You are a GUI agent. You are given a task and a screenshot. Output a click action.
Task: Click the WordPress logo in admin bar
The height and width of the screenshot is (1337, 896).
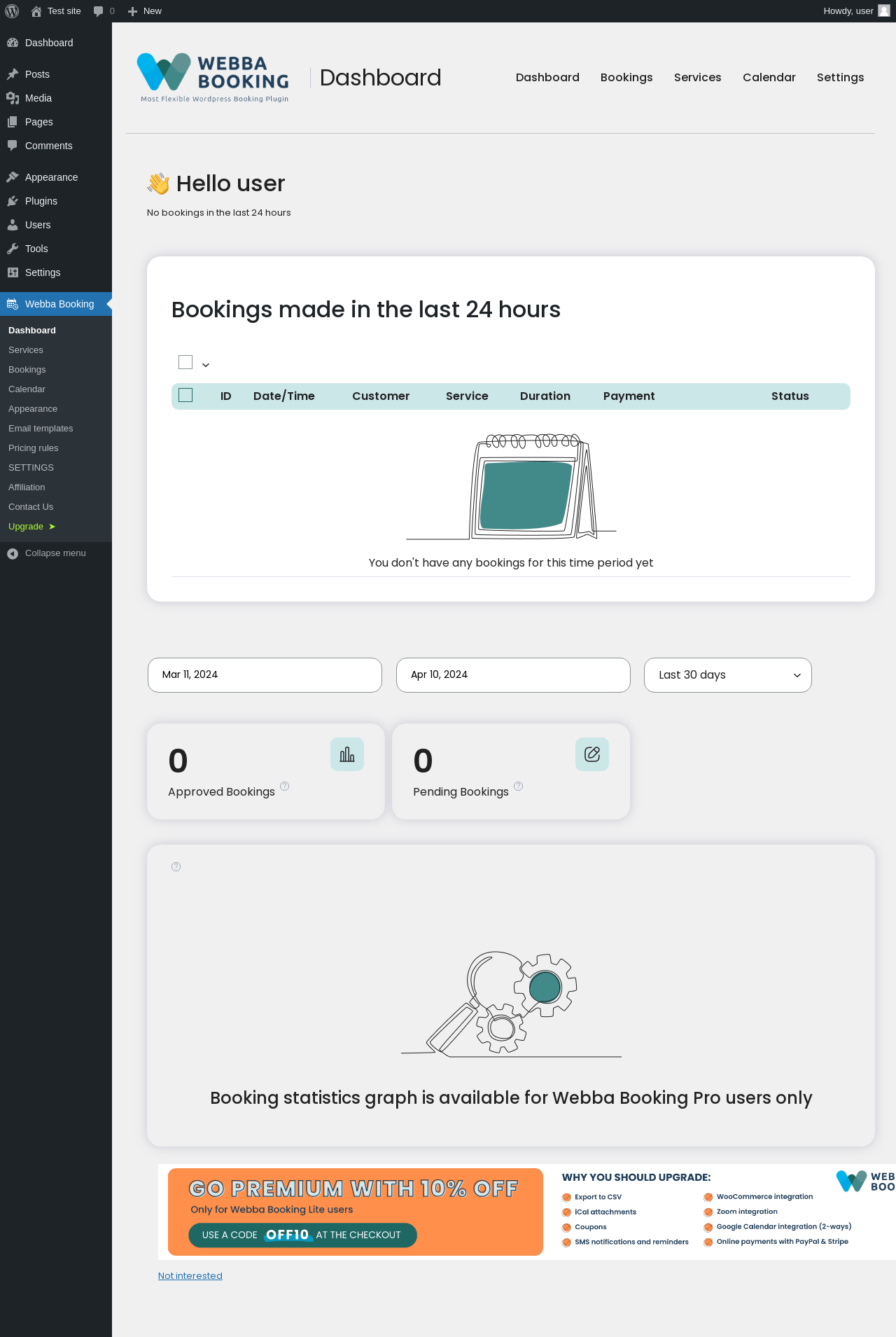click(12, 11)
